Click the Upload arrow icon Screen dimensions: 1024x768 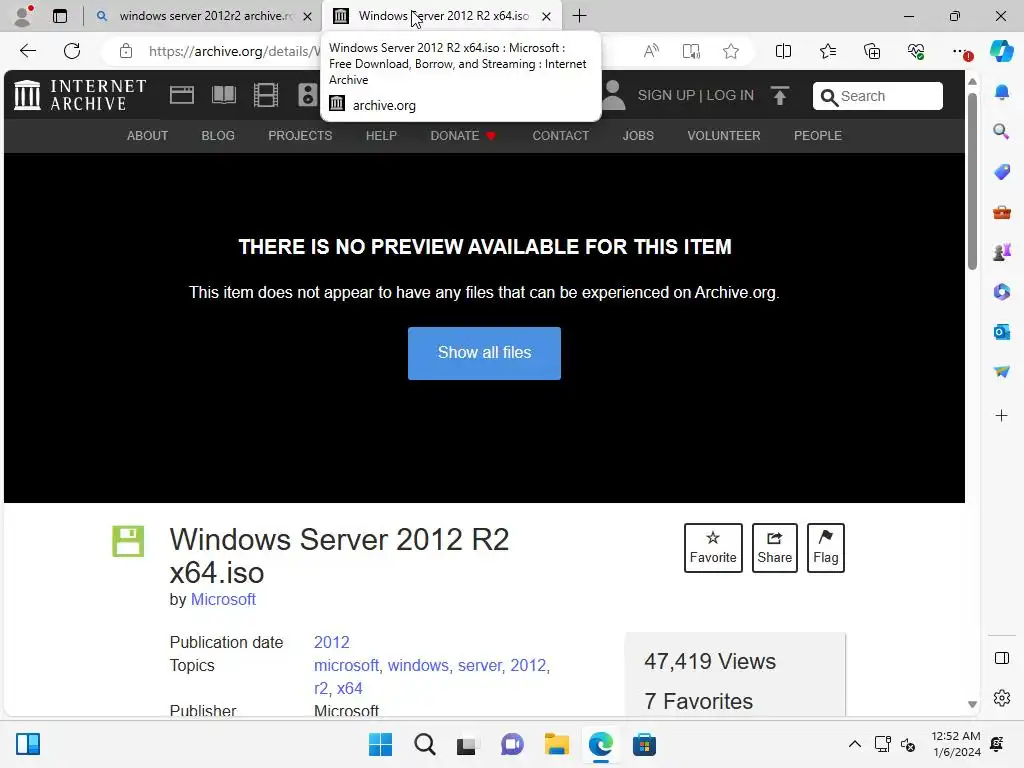(780, 96)
